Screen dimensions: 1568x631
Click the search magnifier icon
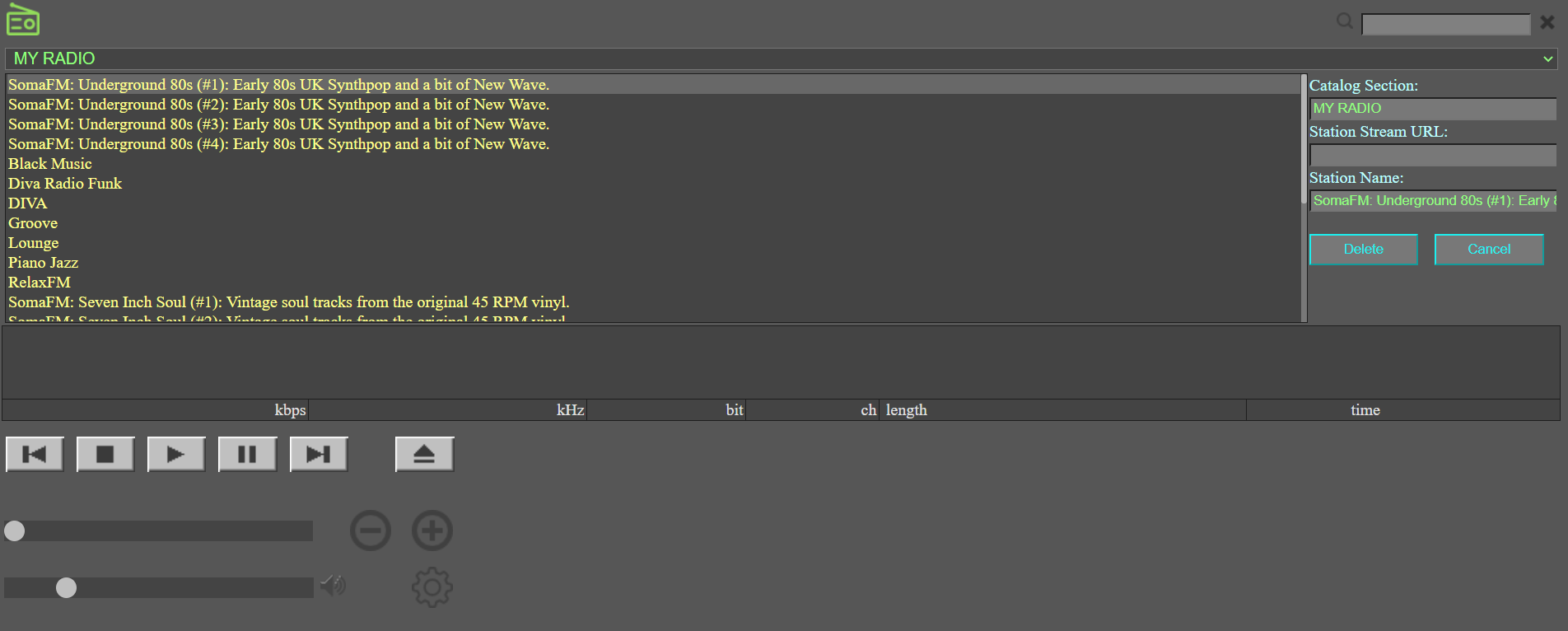point(1345,21)
